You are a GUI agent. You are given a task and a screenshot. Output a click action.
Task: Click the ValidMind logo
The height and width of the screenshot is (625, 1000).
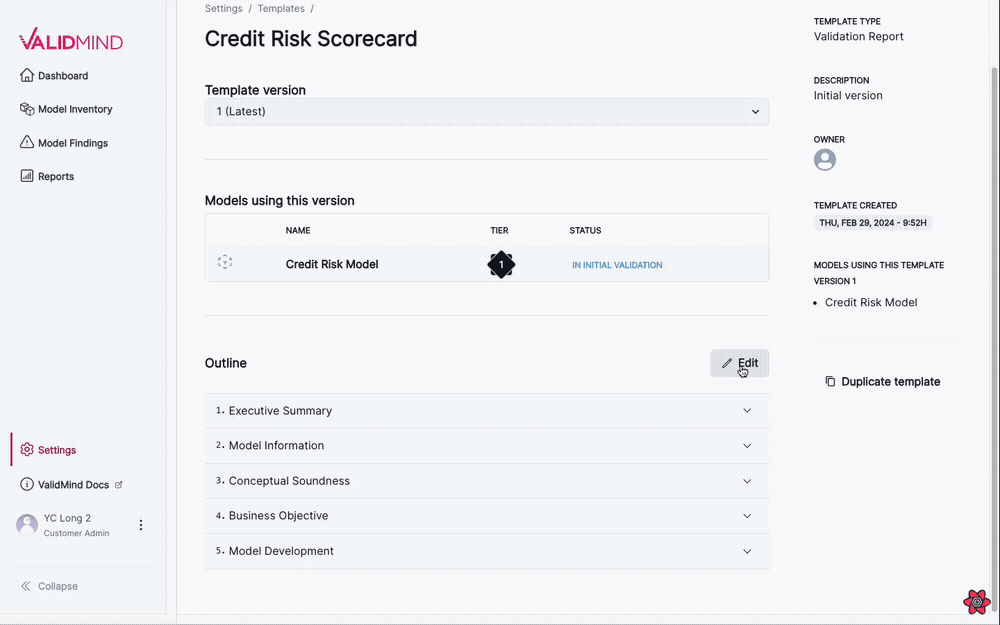70,41
